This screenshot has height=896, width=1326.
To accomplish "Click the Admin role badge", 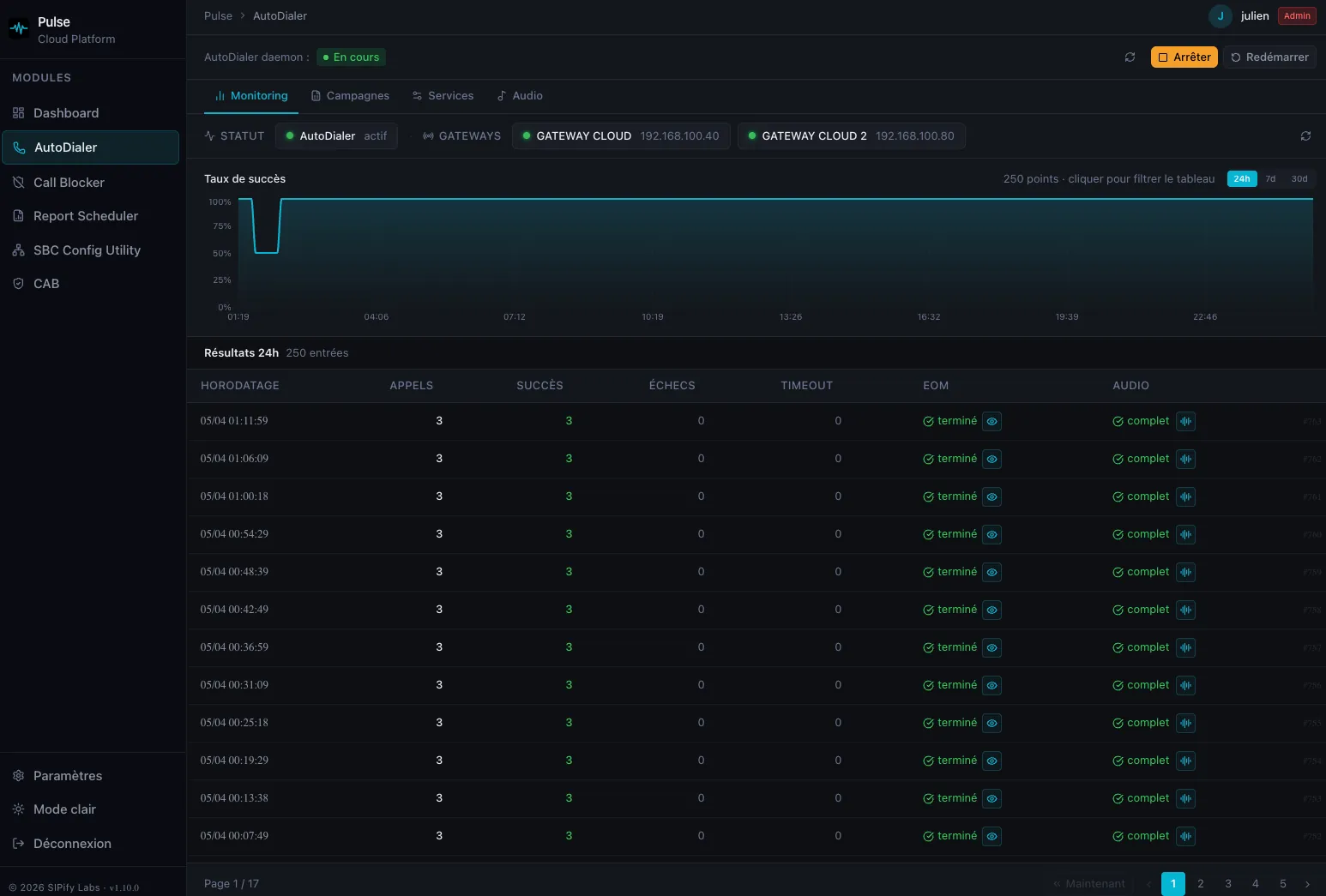I will [1297, 15].
